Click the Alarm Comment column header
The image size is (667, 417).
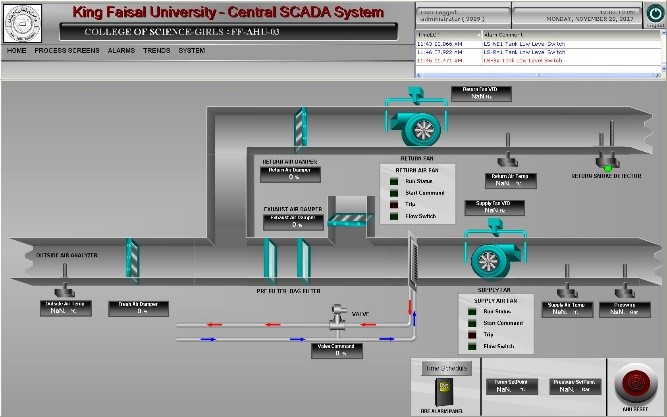[x=571, y=35]
